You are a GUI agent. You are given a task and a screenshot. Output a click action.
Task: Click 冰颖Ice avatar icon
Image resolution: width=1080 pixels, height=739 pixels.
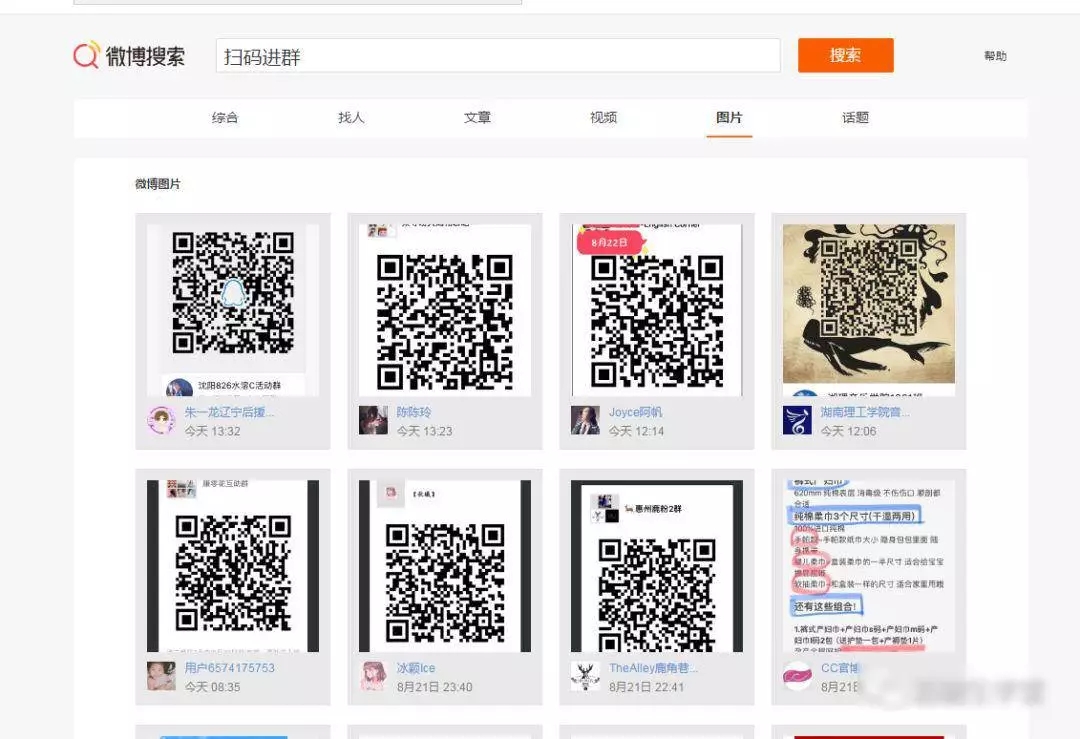(x=373, y=676)
